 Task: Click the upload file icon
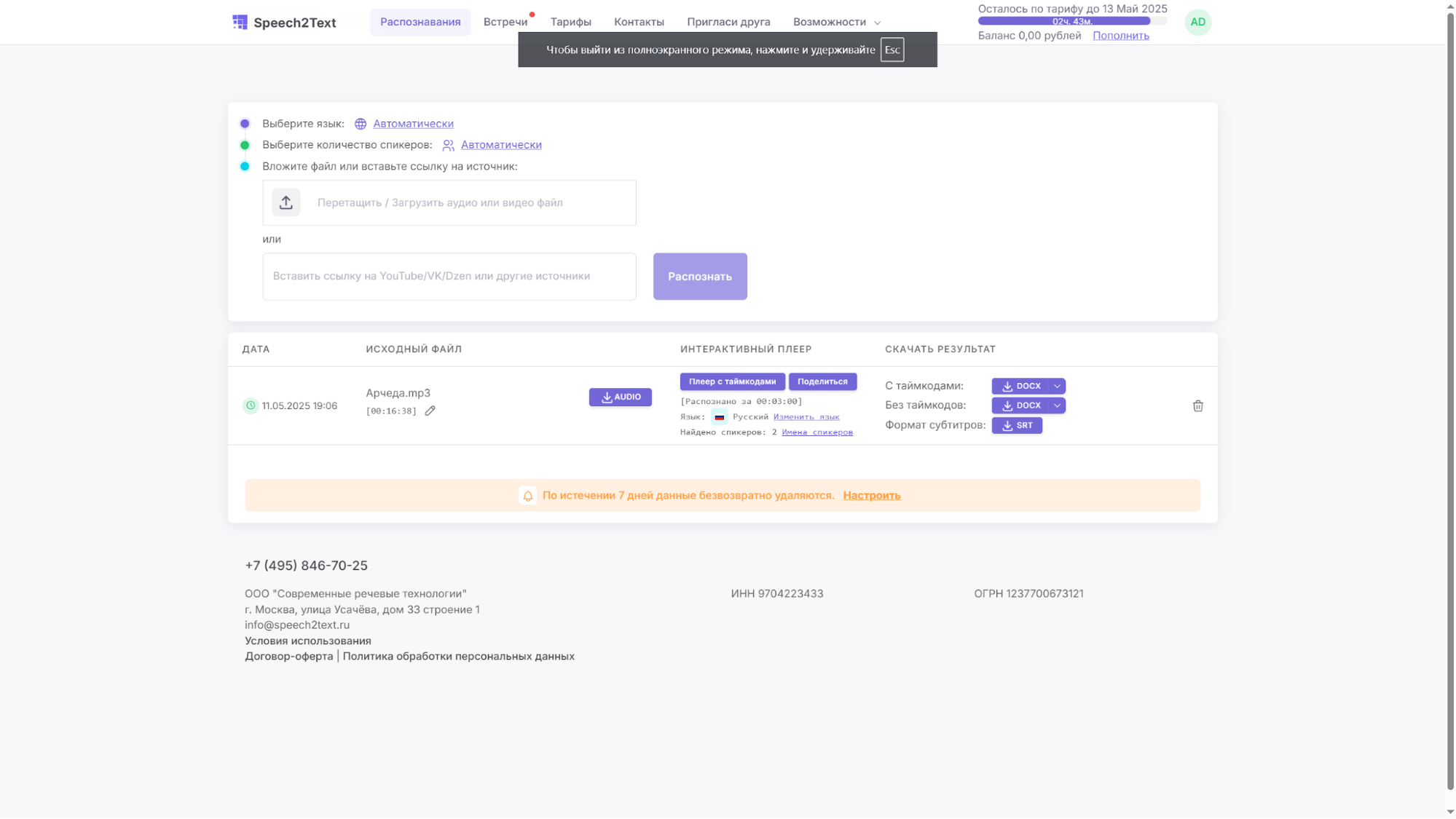(286, 202)
